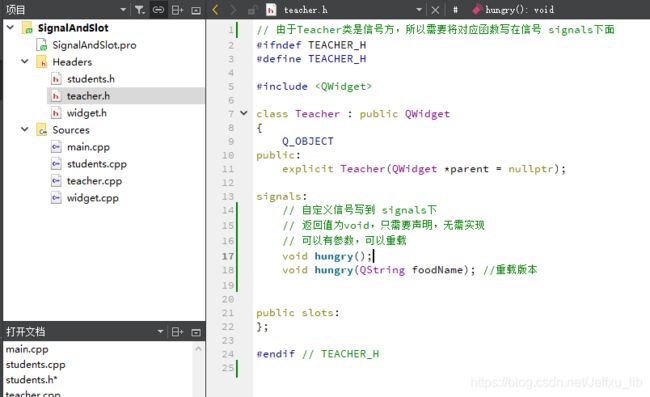The width and height of the screenshot is (650, 397).
Task: Click the Headers folder icon
Action: 41,62
